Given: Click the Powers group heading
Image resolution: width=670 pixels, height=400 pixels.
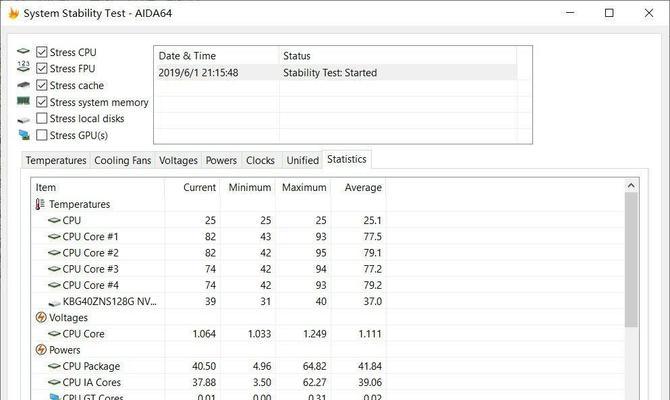Looking at the screenshot, I should pyautogui.click(x=65, y=350).
